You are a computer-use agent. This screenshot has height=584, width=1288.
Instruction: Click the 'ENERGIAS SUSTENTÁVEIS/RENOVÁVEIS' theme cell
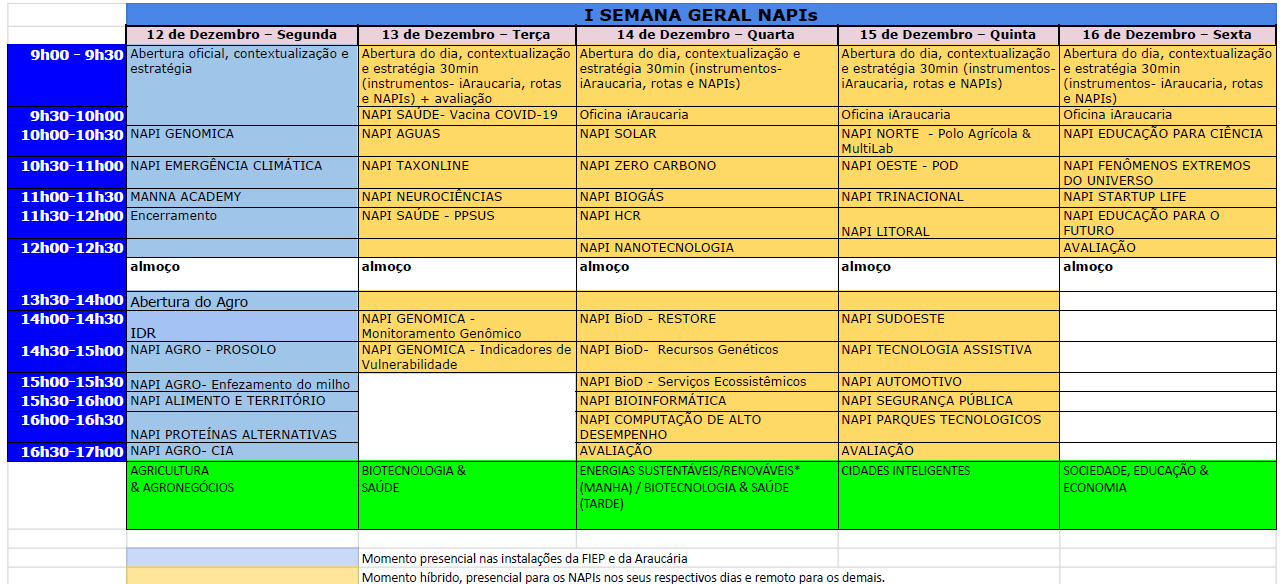point(707,495)
